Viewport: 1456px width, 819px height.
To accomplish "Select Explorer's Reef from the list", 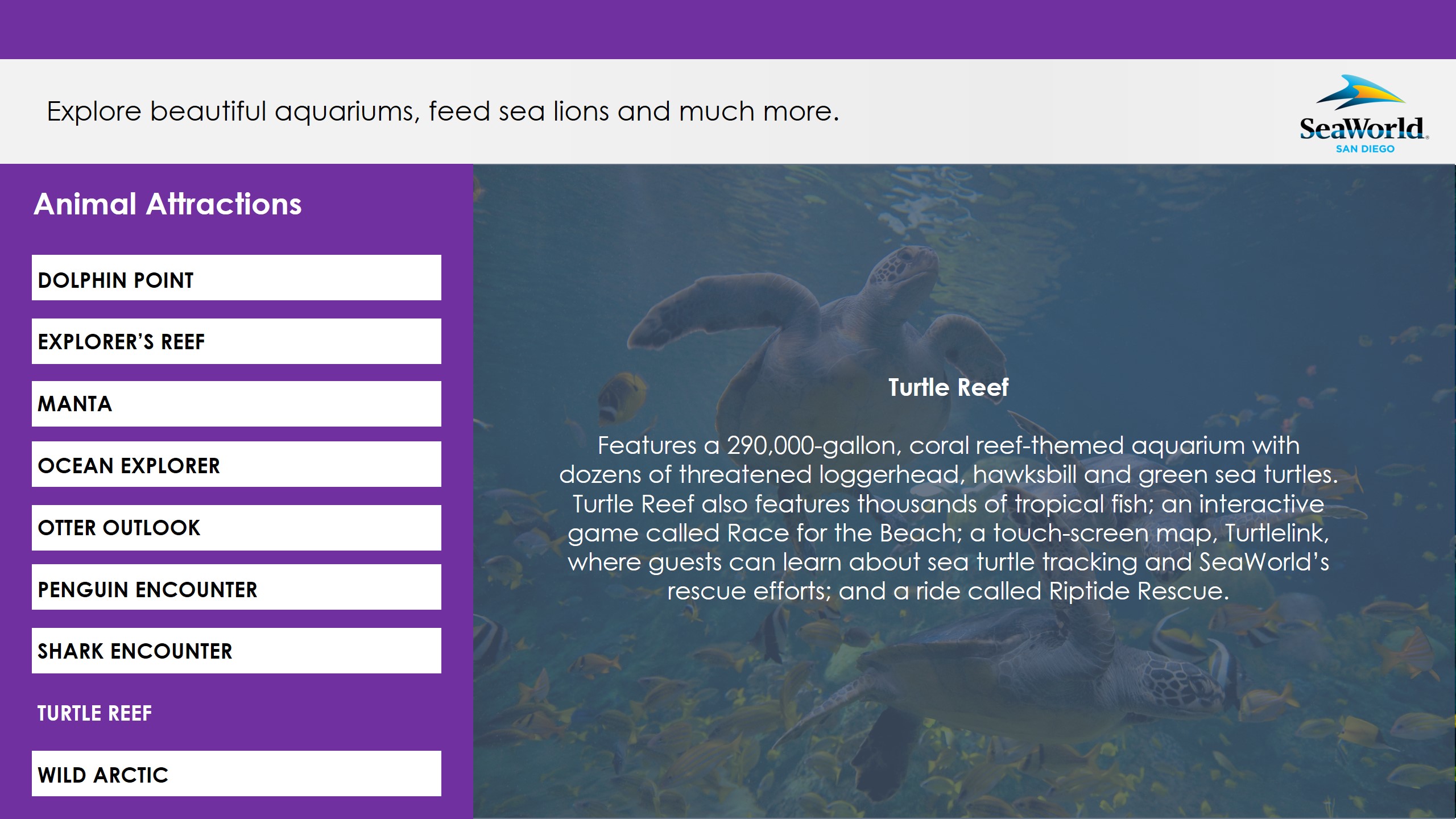I will click(237, 341).
